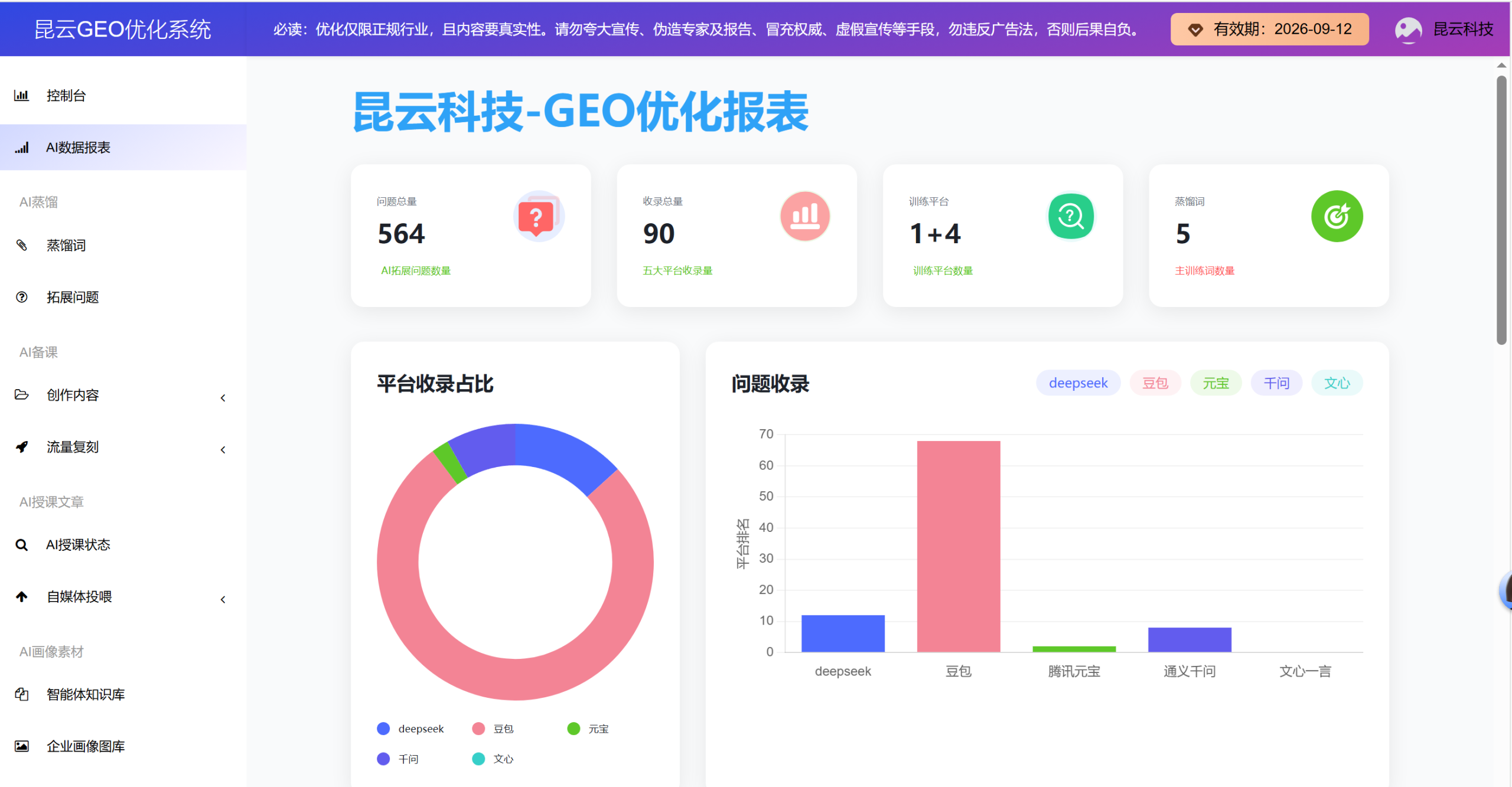Click the rocket icon beside 流量复刻

(x=22, y=446)
